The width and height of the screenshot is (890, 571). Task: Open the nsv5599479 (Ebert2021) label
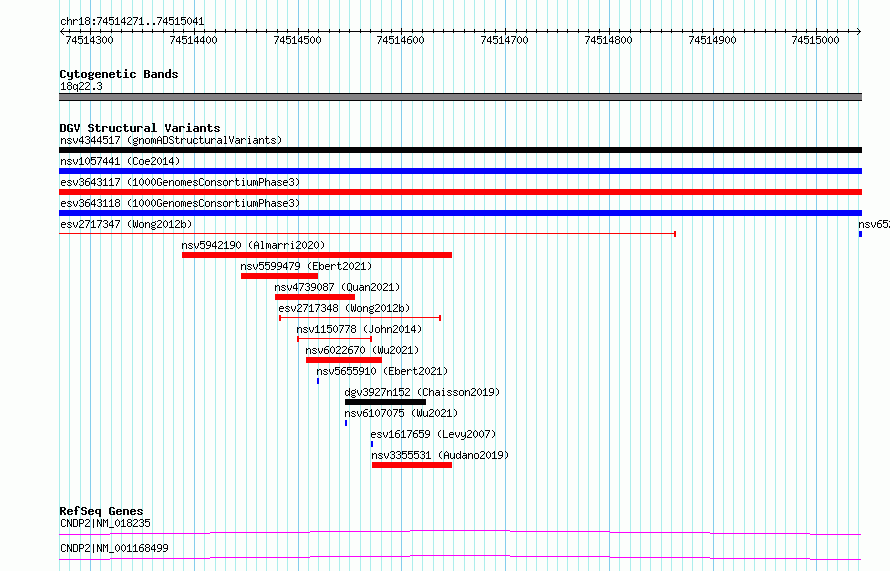coord(306,266)
